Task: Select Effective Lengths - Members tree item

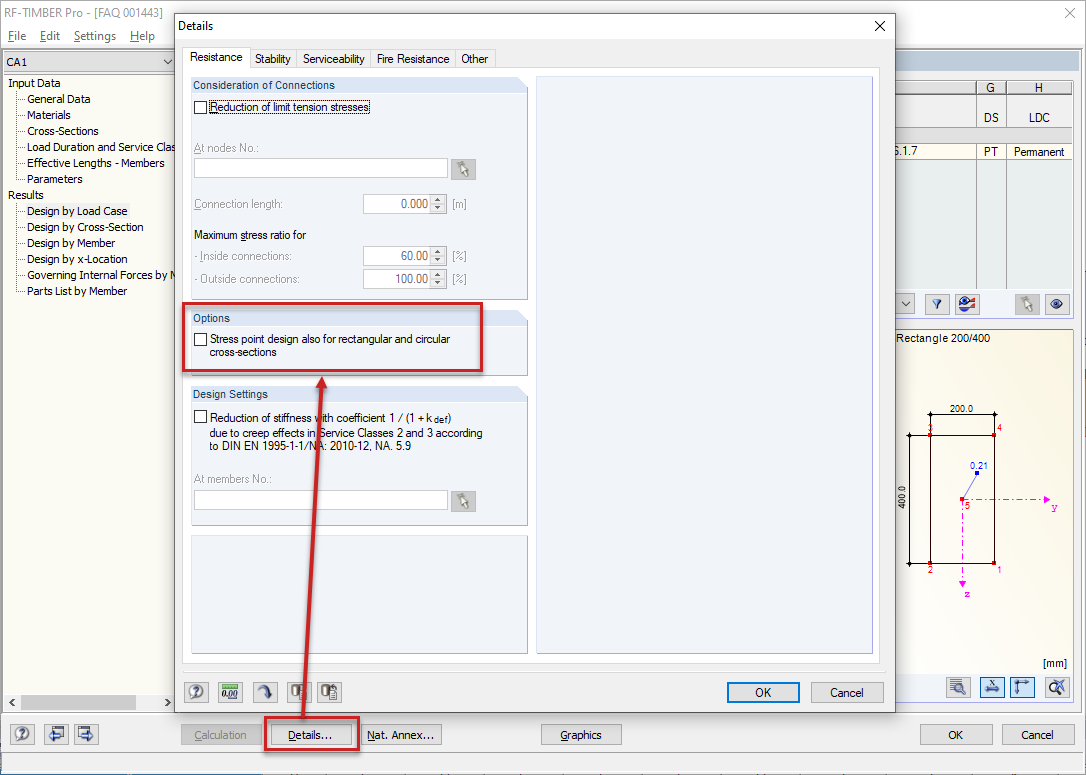Action: pyautogui.click(x=96, y=163)
